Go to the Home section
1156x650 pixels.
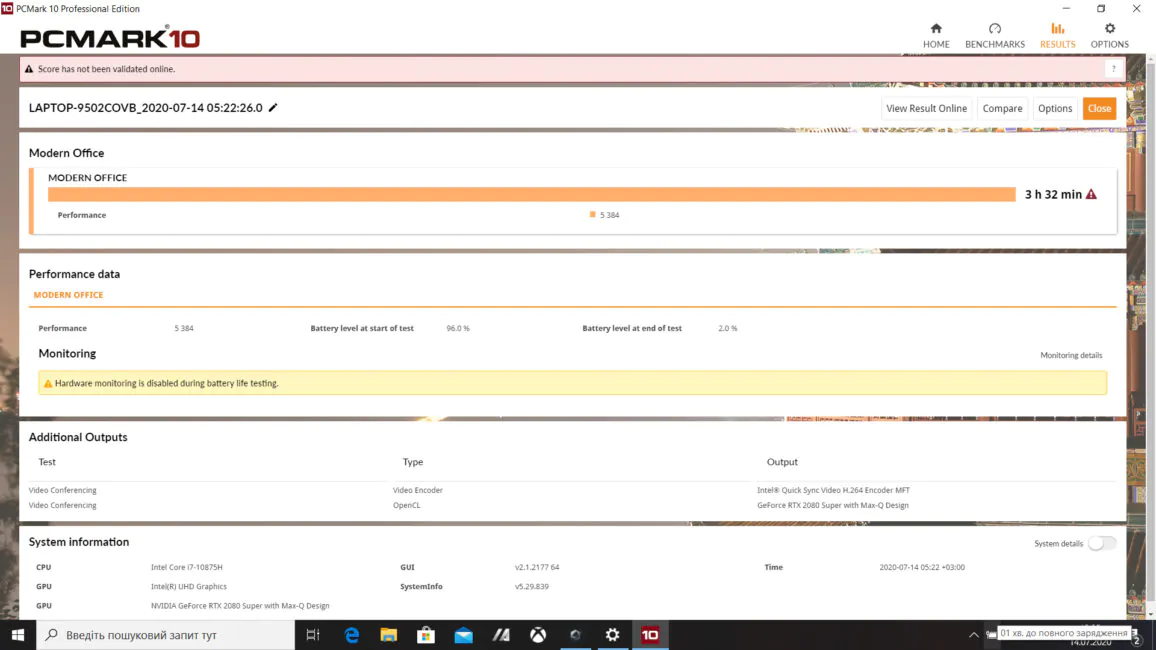click(x=936, y=35)
